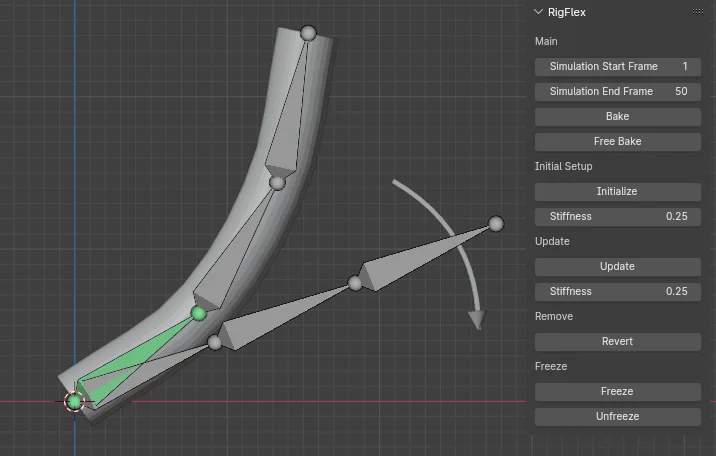Click the Unfreeze button
The height and width of the screenshot is (456, 716).
click(x=617, y=416)
